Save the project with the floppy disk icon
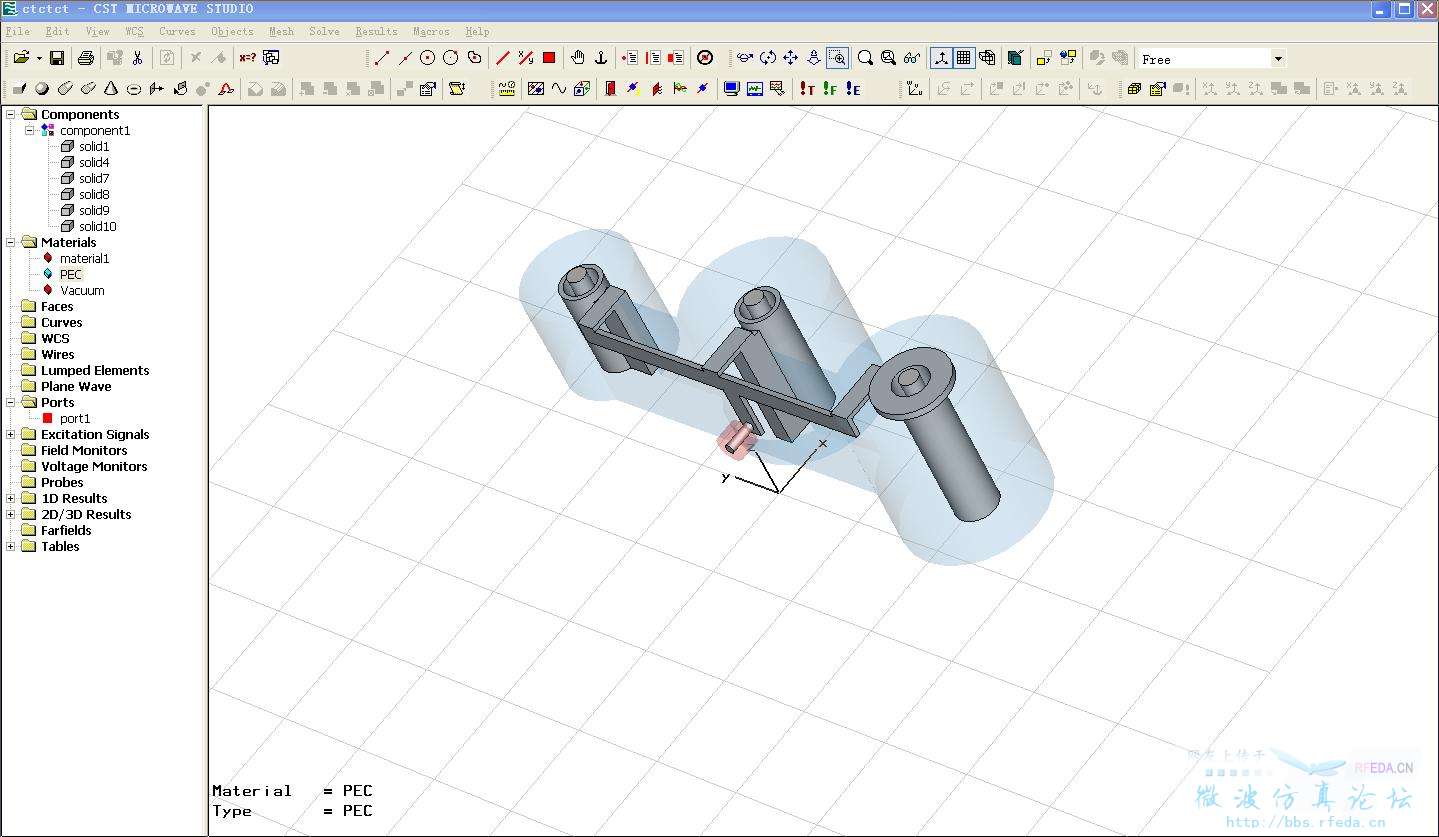1439x837 pixels. [57, 58]
